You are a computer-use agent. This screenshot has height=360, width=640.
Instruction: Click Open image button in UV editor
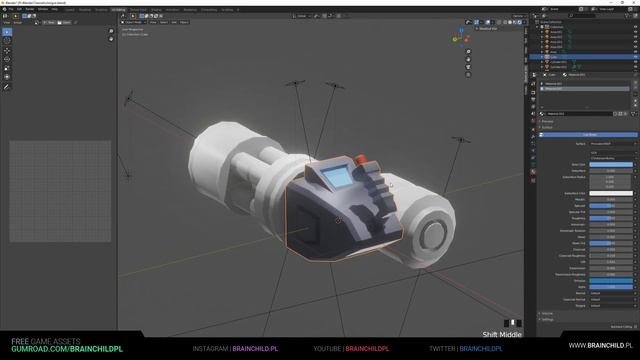[64, 22]
